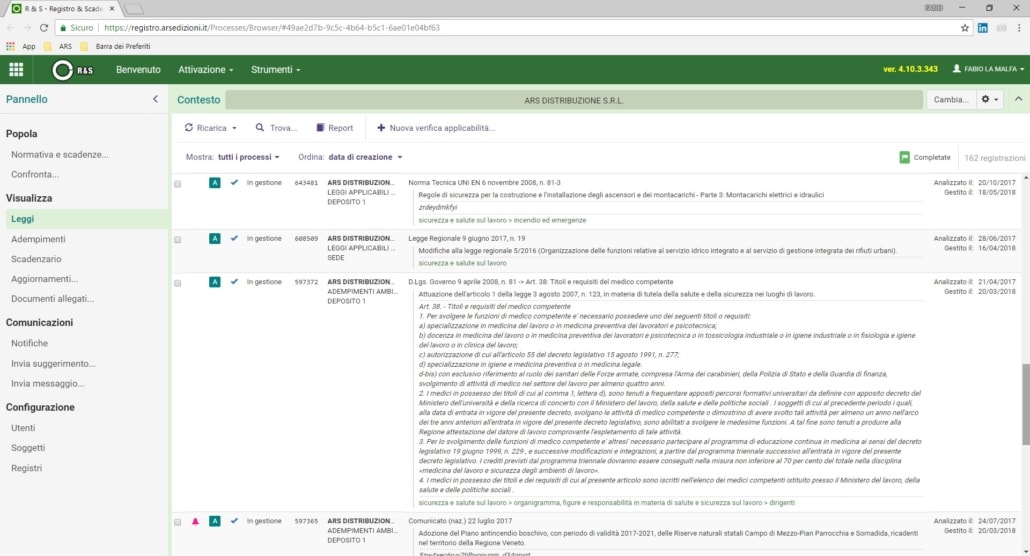Open Notifiche in the sidebar
Screen dimensions: 1030x556
[30, 343]
